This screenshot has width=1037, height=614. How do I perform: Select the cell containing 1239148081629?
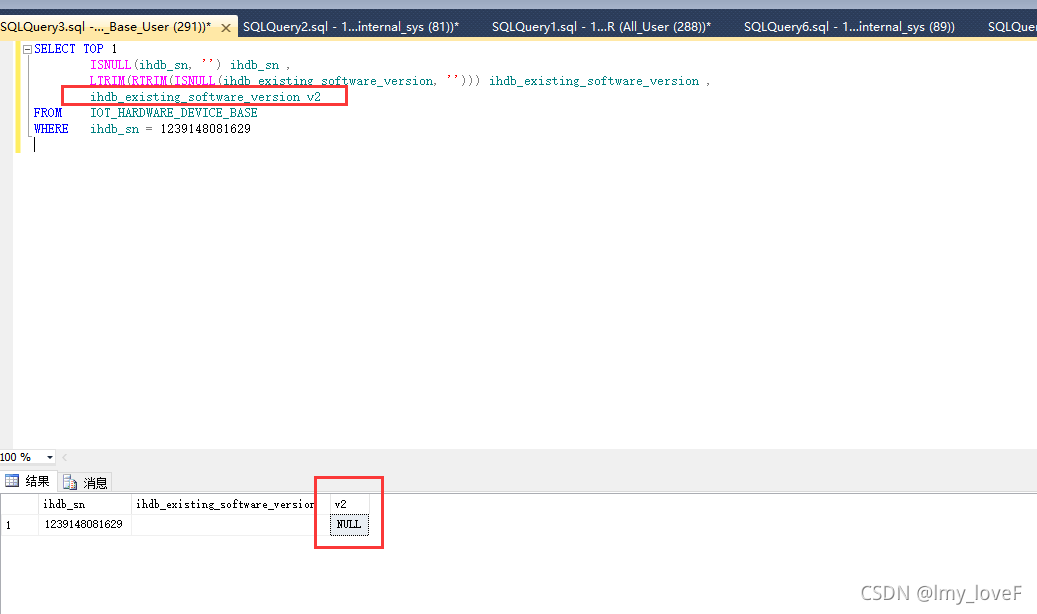[x=85, y=524]
